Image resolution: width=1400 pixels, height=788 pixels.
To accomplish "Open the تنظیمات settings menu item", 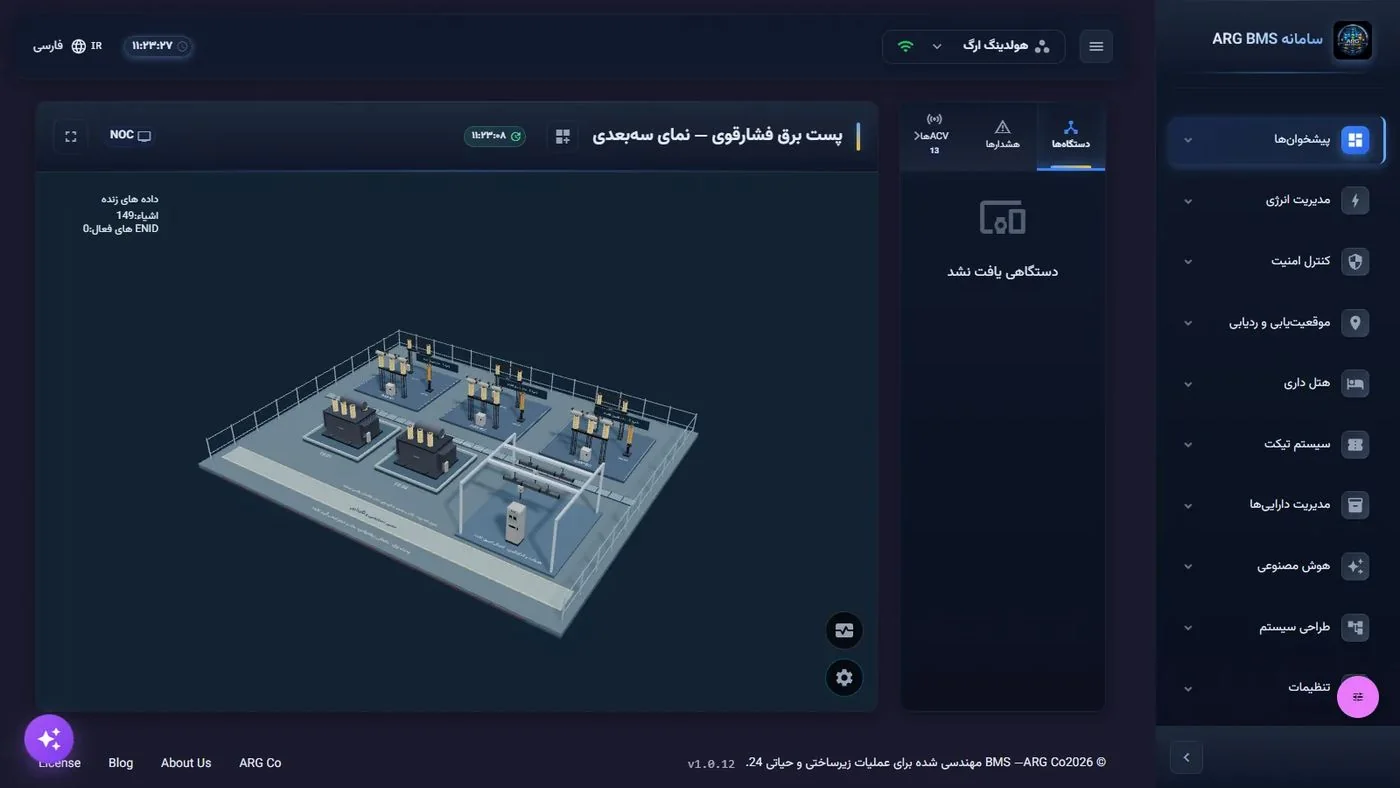I will [1276, 688].
